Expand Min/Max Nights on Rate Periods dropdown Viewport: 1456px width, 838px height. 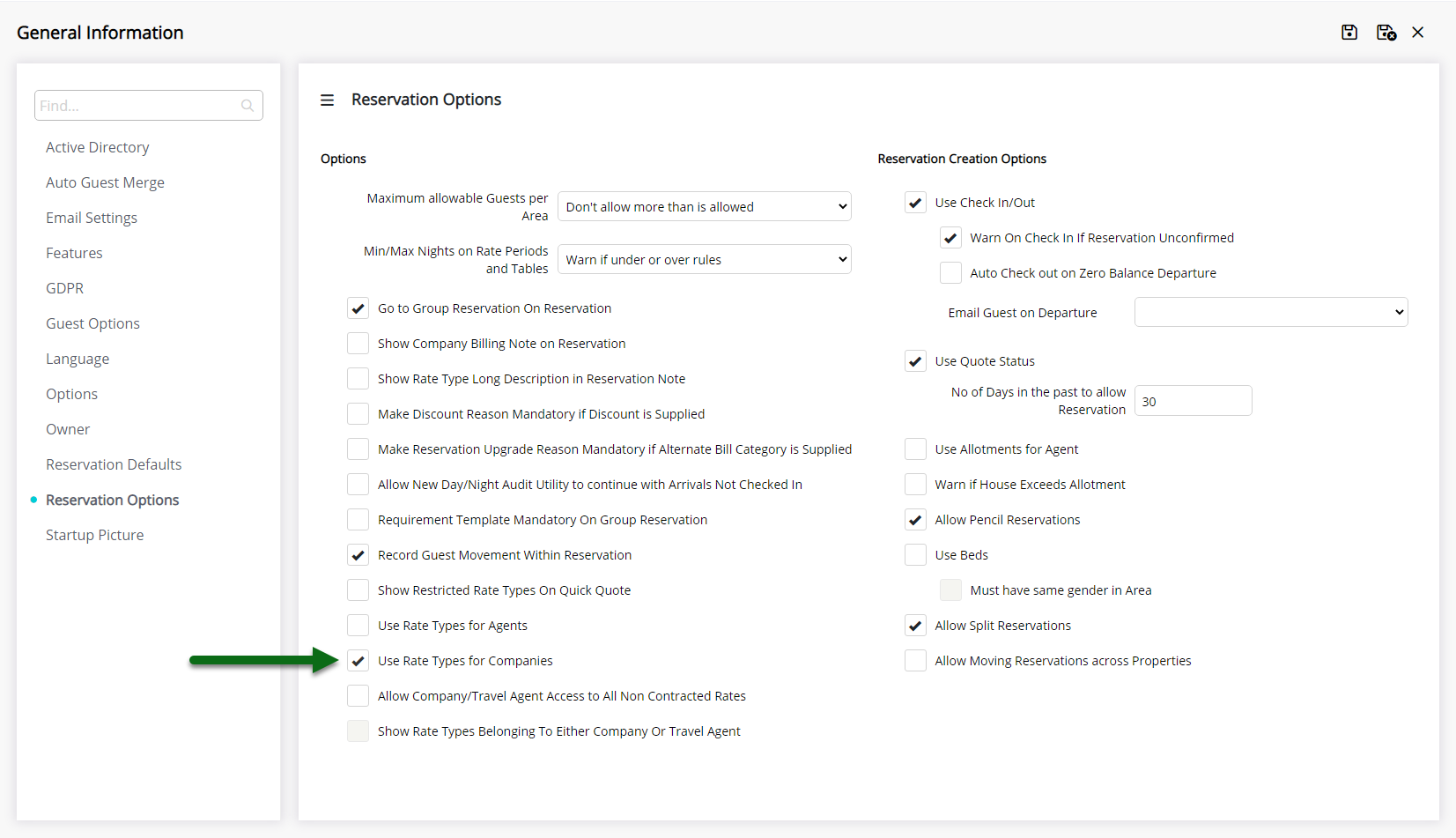[x=705, y=260]
